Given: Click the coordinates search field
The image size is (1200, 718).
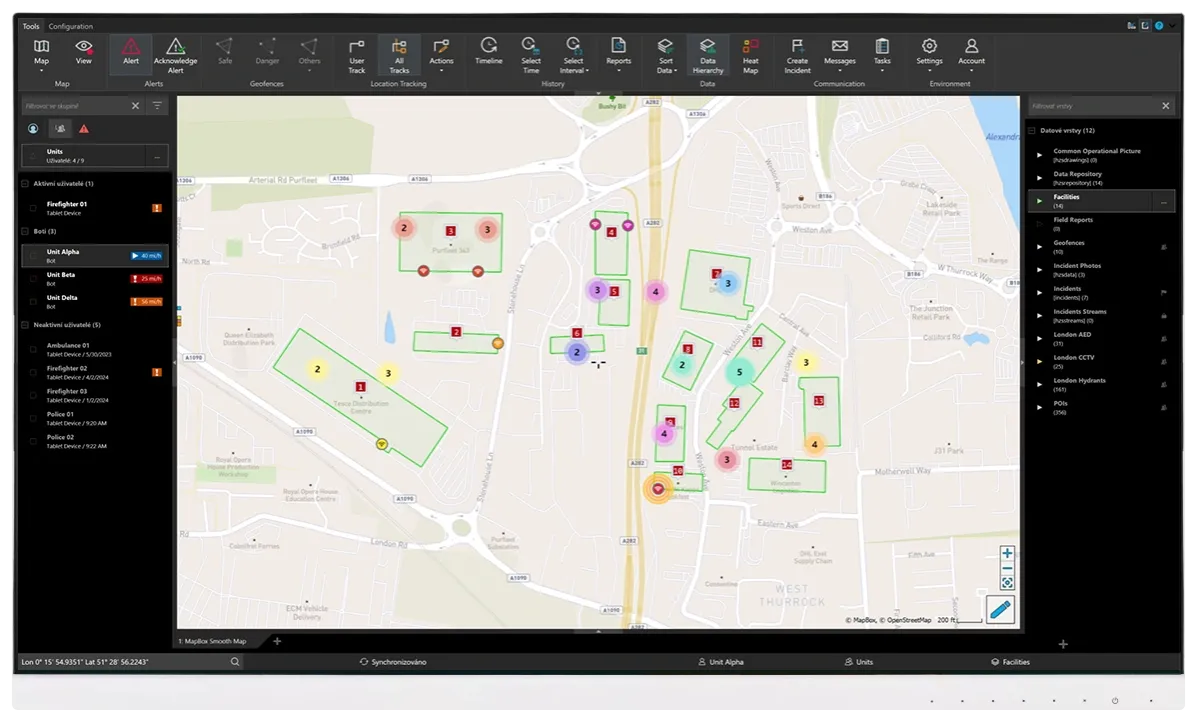Looking at the screenshot, I should tap(125, 662).
